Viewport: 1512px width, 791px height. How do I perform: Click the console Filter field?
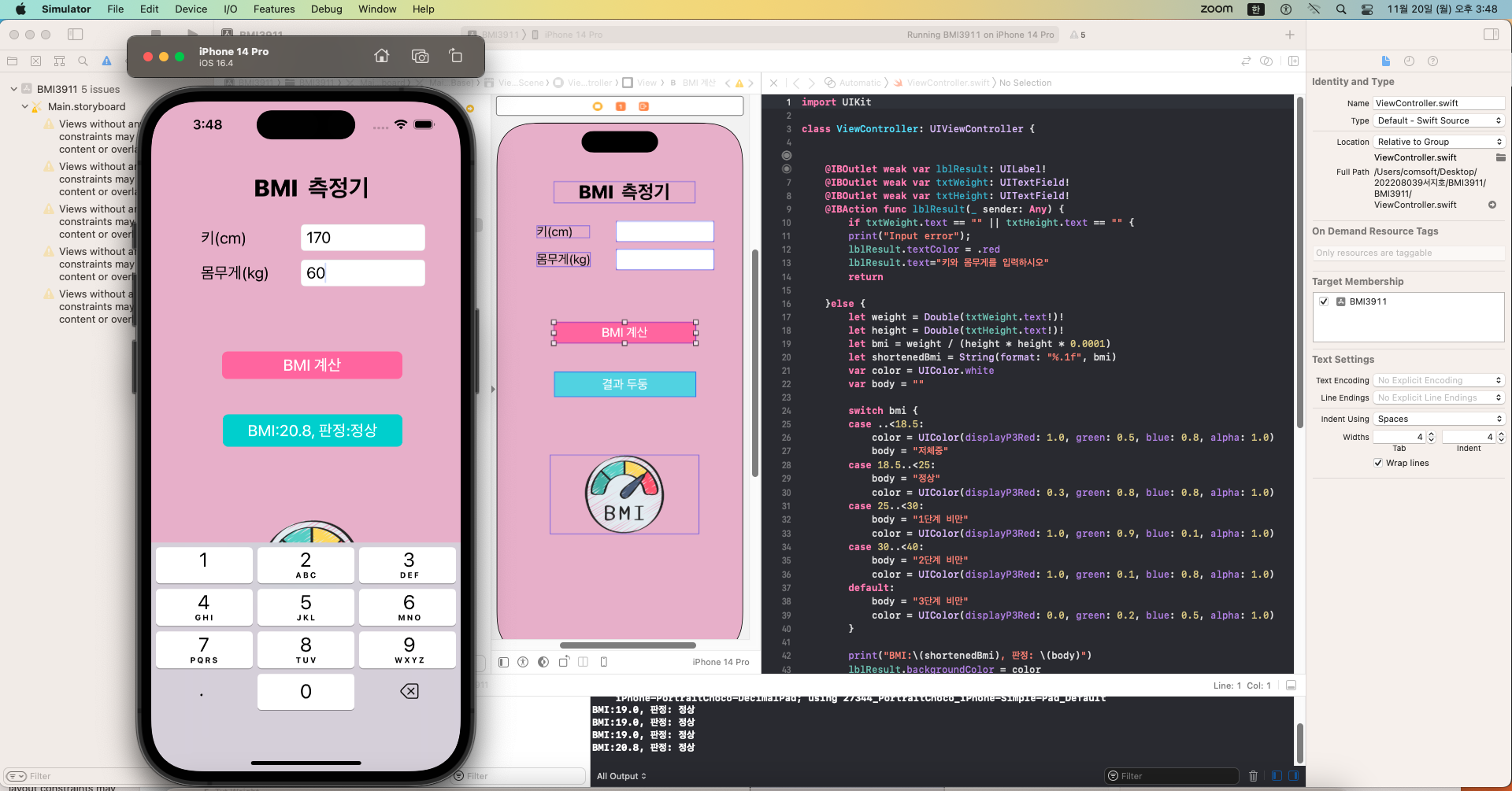1171,776
